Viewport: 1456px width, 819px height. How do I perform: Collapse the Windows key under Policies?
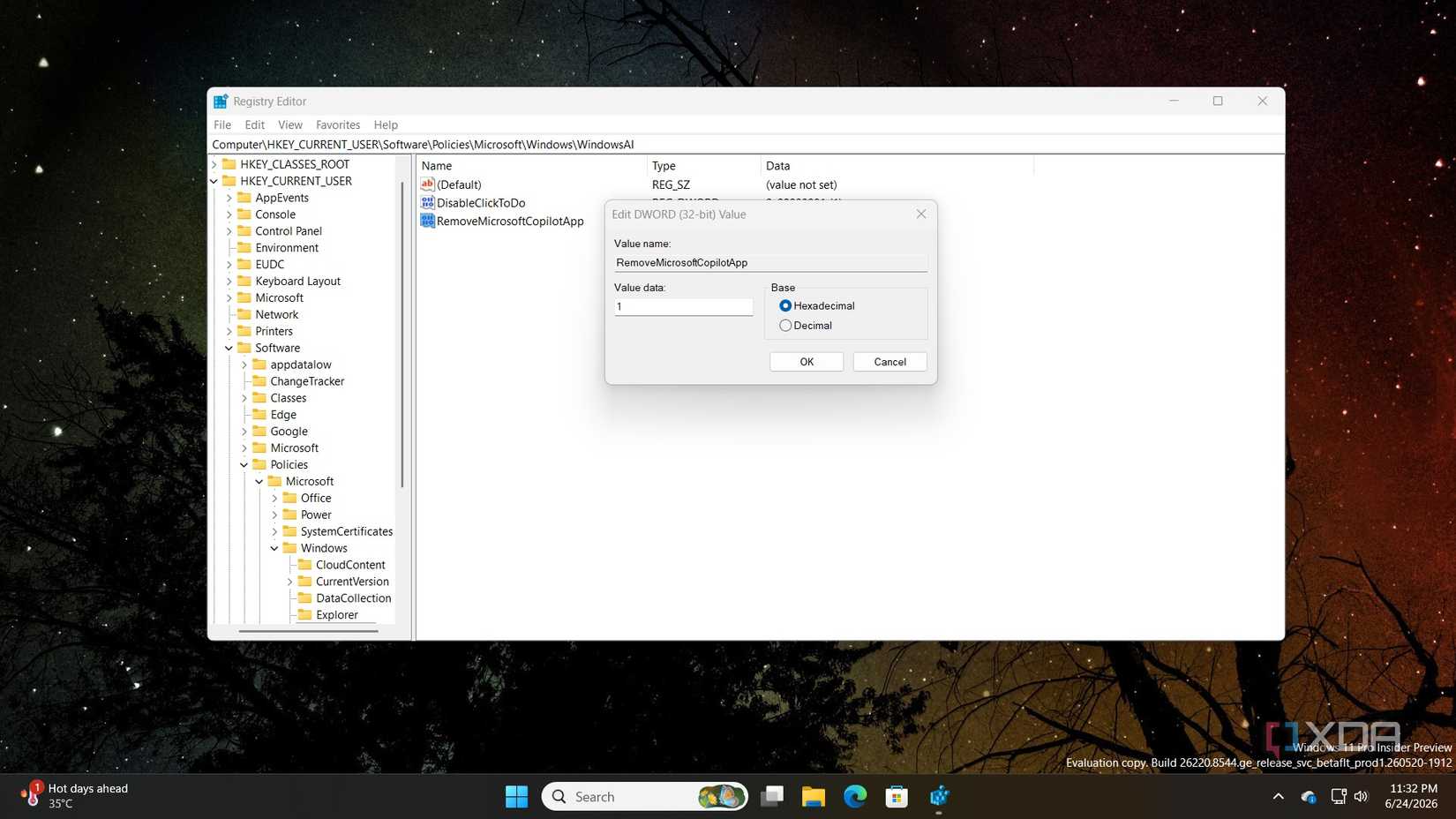click(x=274, y=548)
